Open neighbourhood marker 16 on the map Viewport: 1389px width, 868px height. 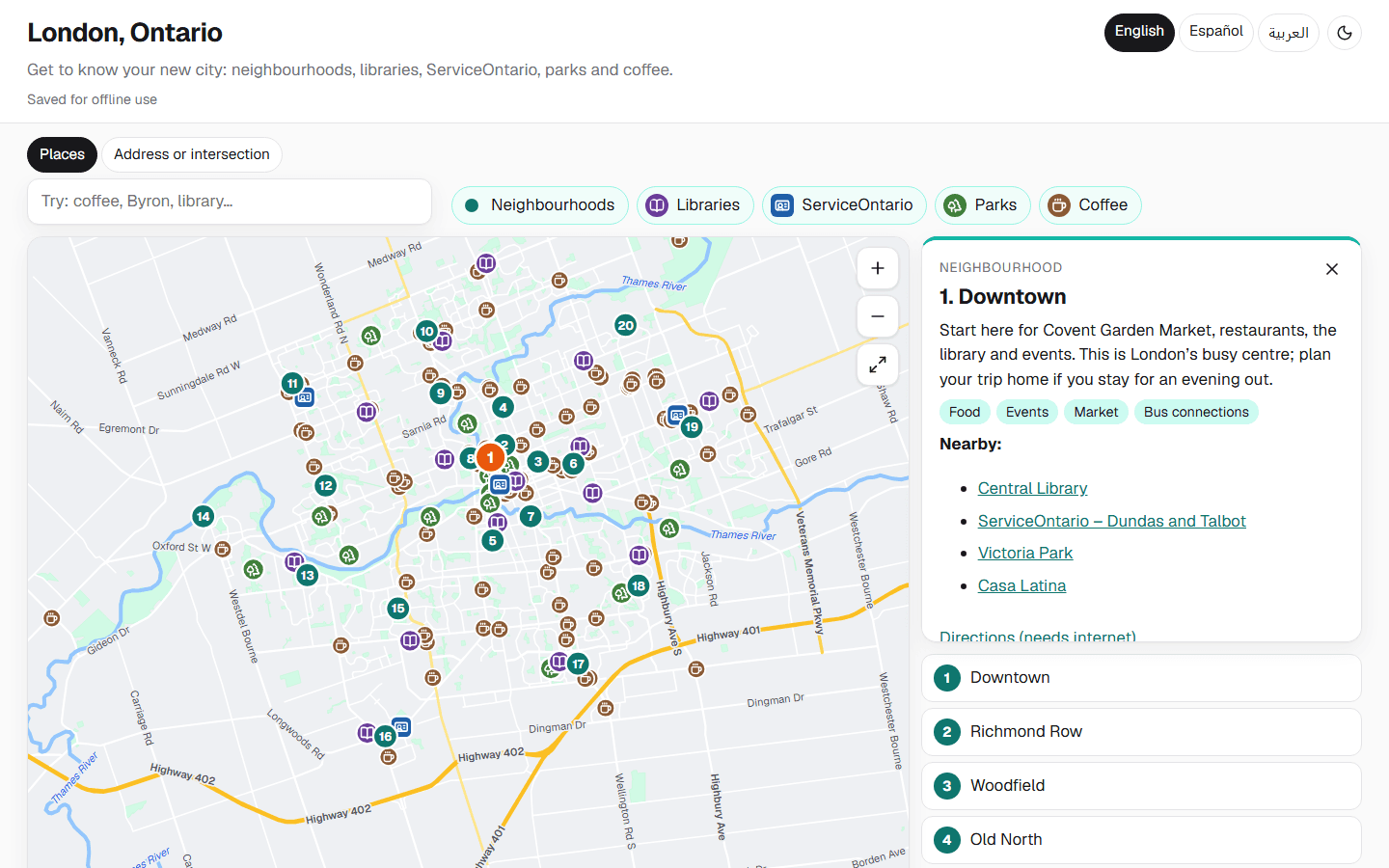[385, 736]
